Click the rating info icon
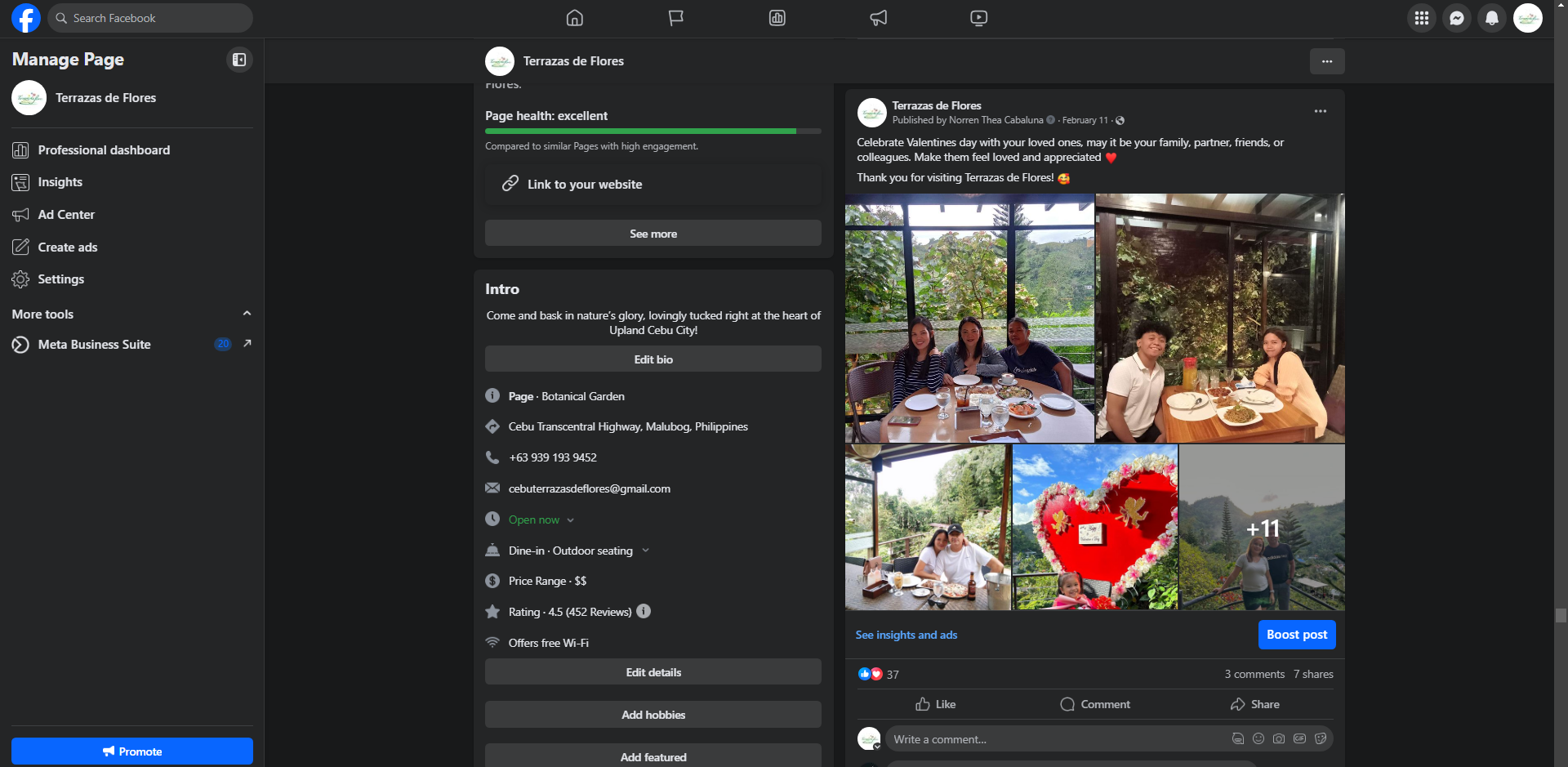This screenshot has width=1568, height=767. click(644, 611)
